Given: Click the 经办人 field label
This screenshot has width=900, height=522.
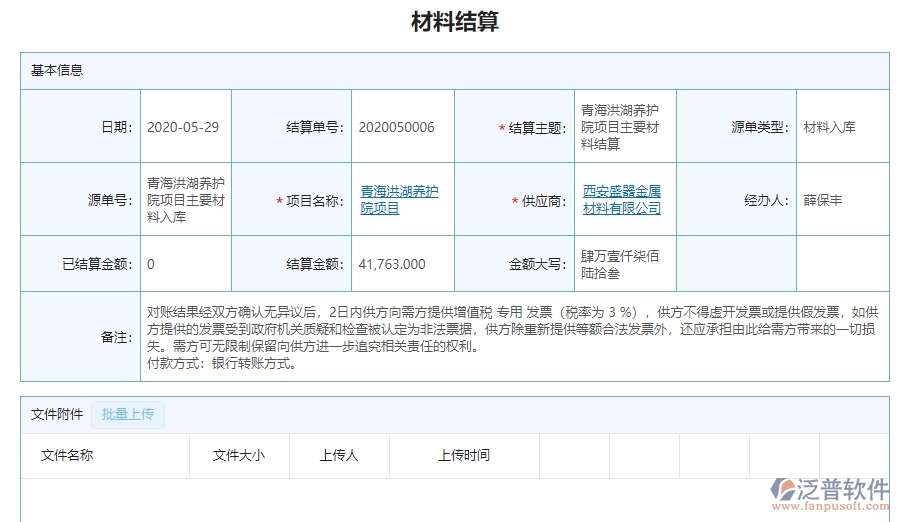Looking at the screenshot, I should (x=767, y=200).
